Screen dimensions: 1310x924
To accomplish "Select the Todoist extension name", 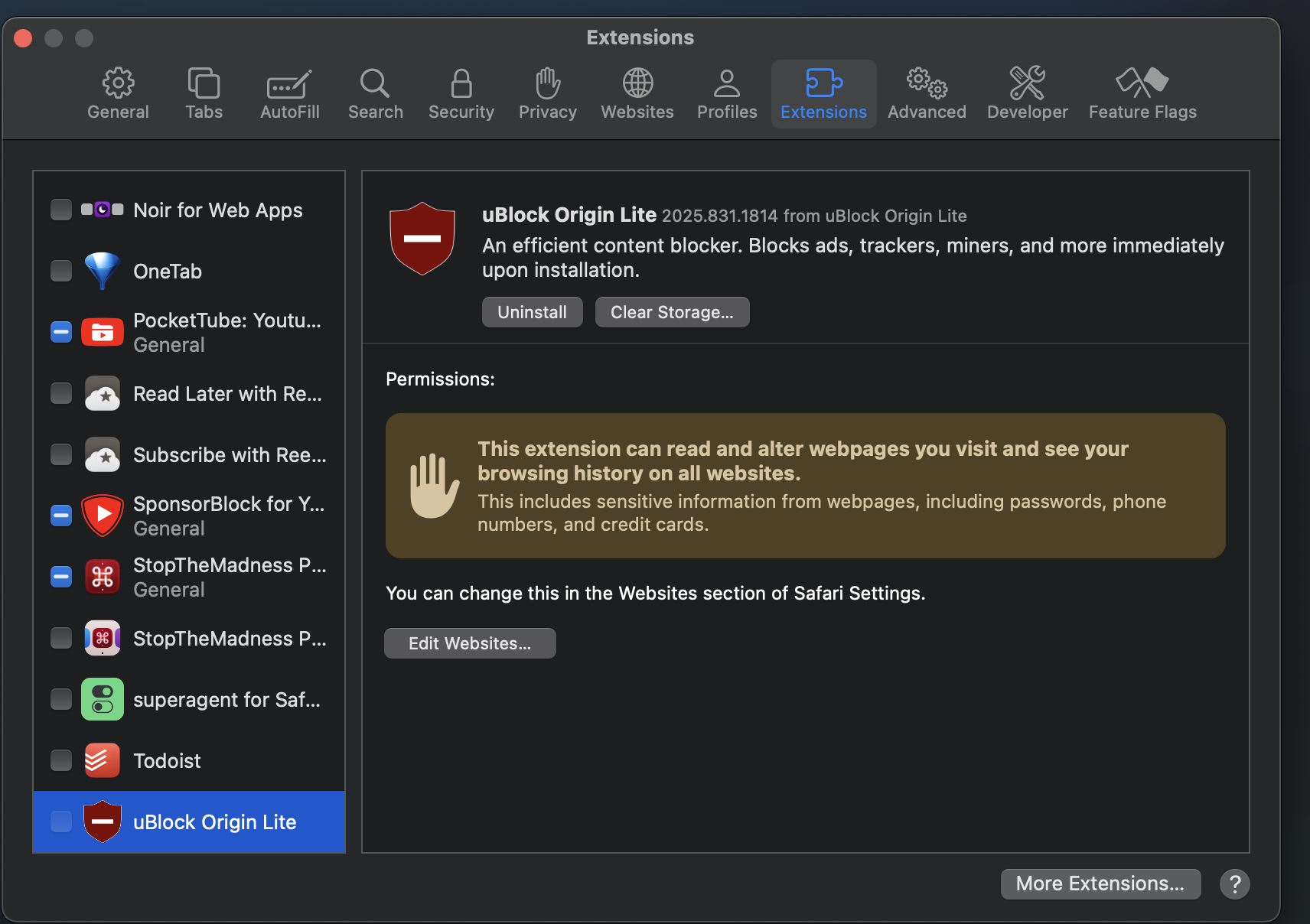I will point(167,761).
